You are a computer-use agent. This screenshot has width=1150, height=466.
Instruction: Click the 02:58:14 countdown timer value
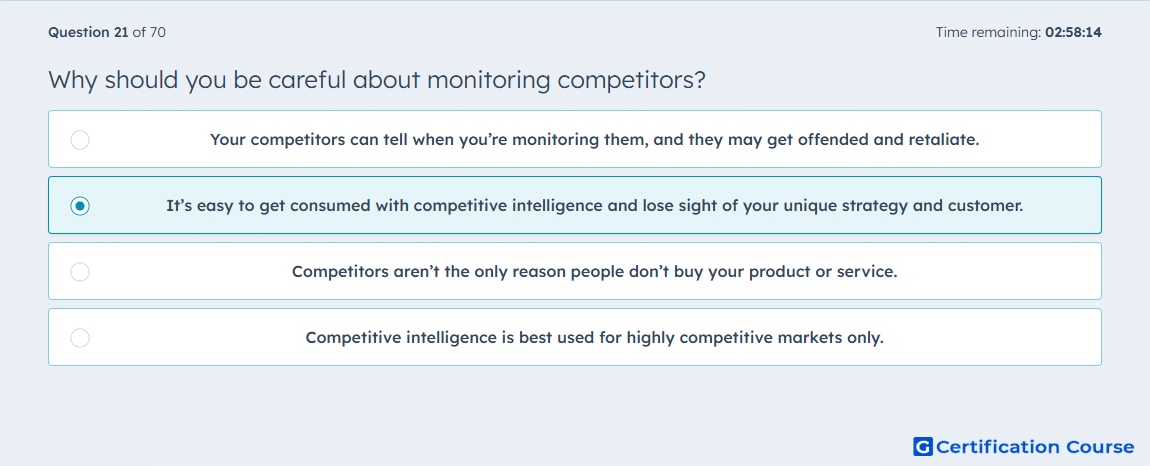tap(1073, 32)
